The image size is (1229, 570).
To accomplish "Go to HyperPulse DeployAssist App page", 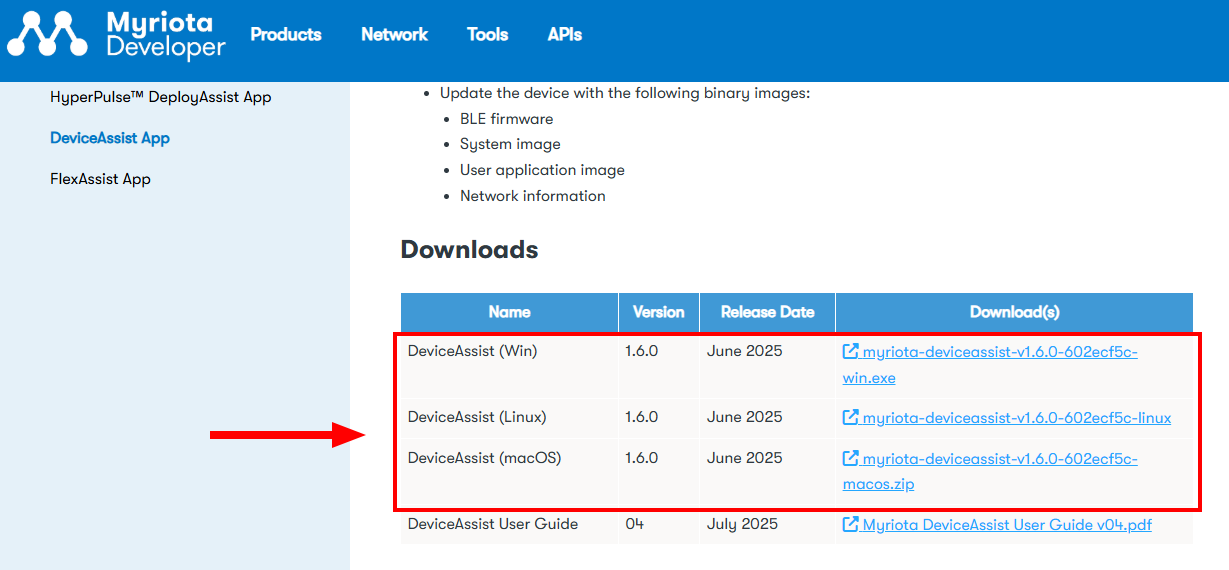I will [161, 97].
